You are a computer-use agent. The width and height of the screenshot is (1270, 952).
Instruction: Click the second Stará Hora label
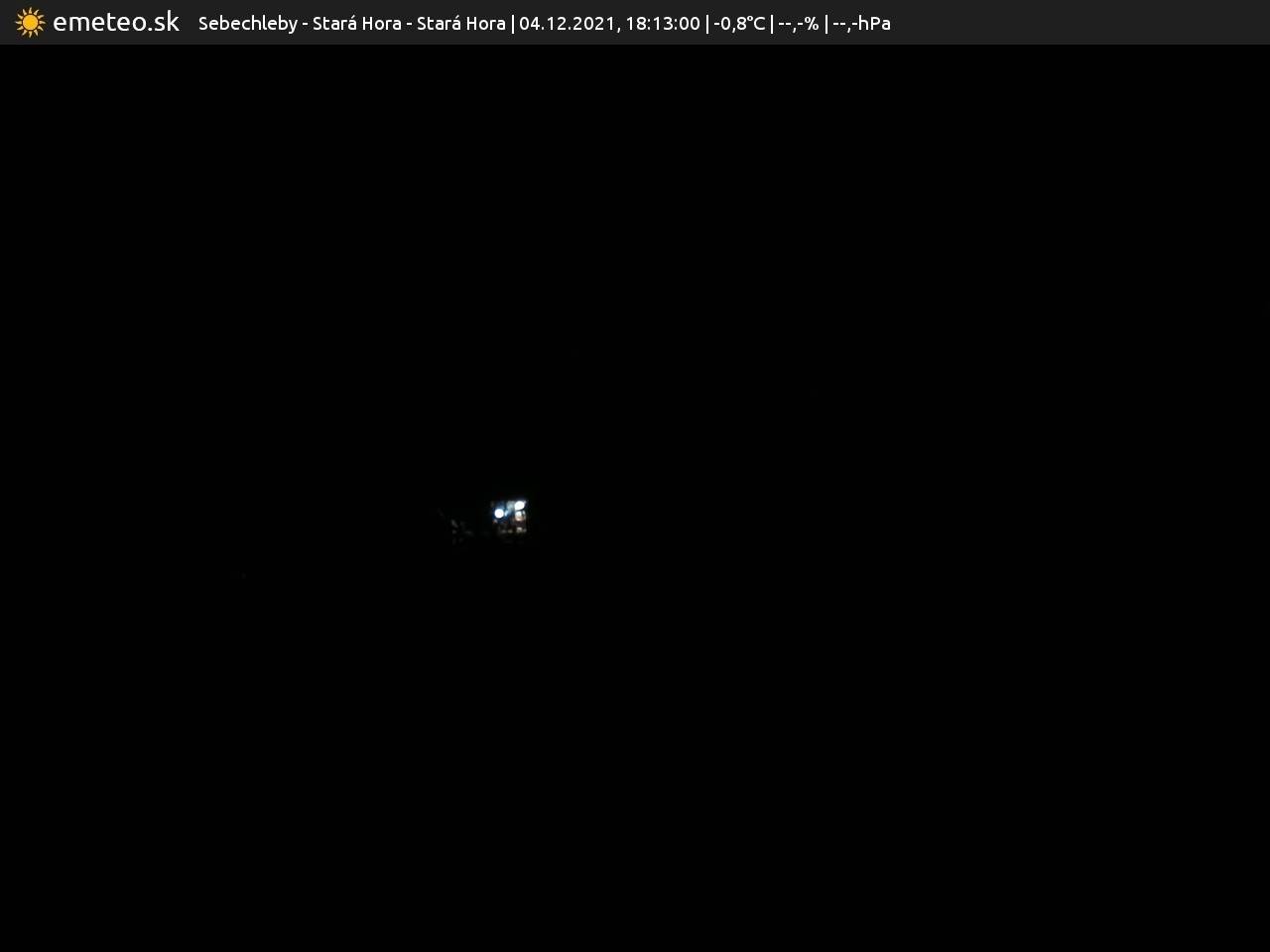[x=460, y=23]
